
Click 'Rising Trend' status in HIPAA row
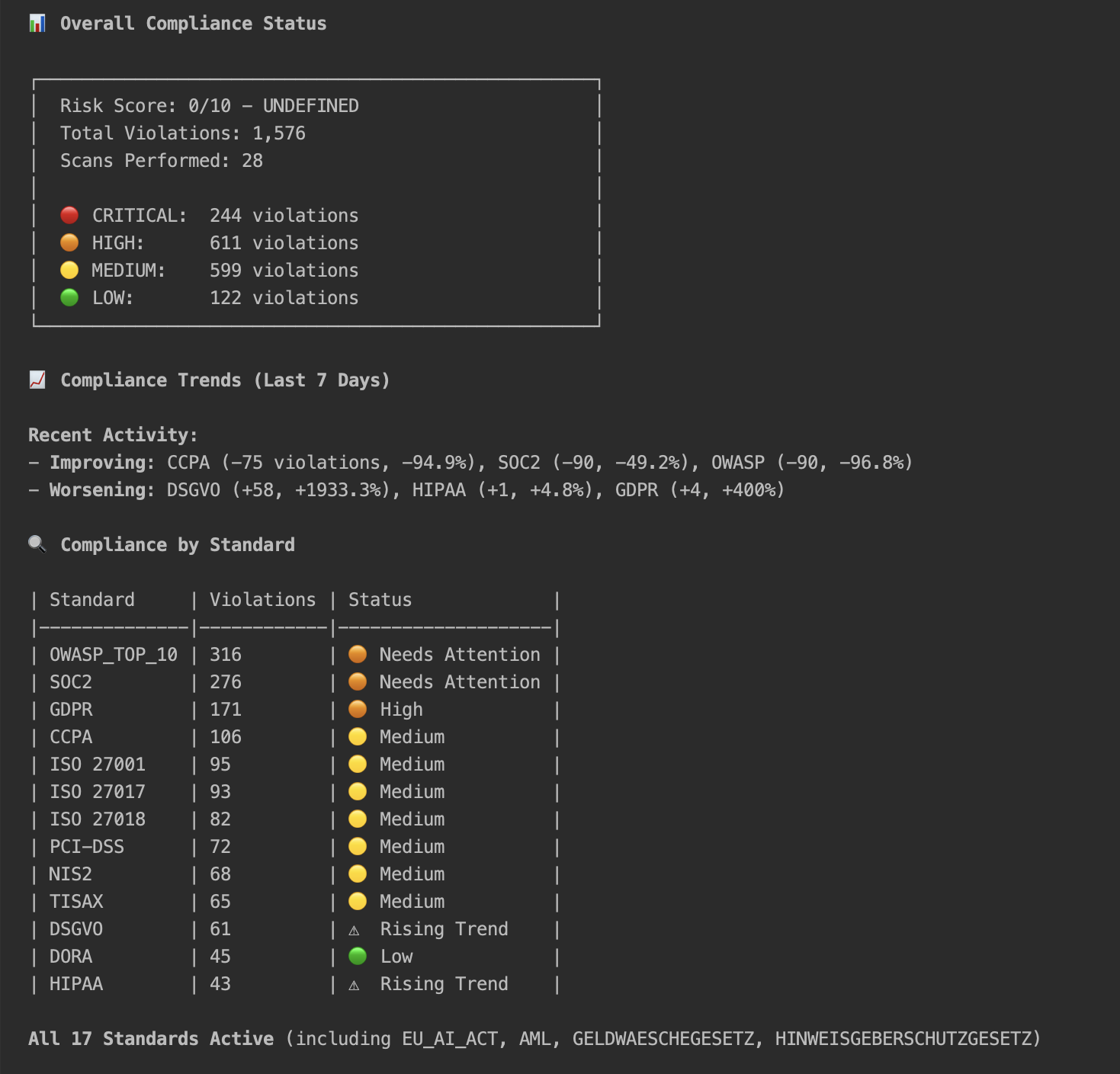(x=444, y=984)
